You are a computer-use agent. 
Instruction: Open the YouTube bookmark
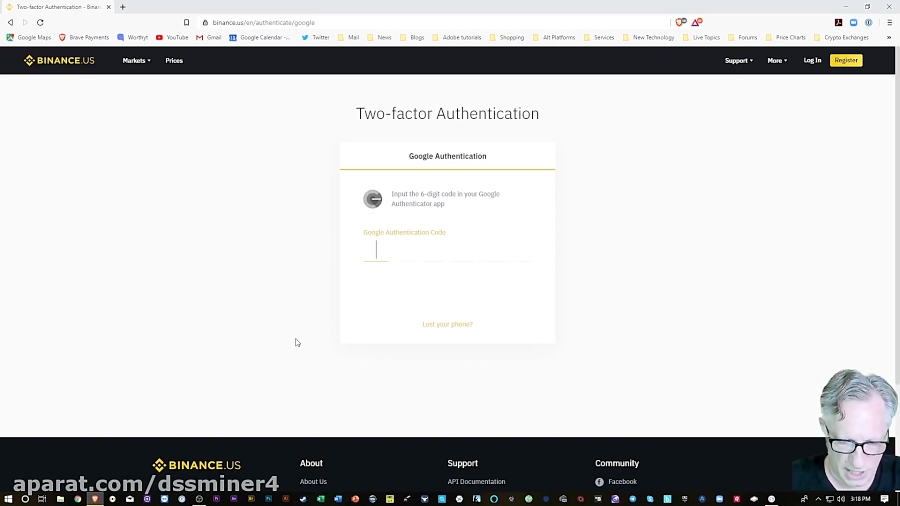tap(172, 37)
